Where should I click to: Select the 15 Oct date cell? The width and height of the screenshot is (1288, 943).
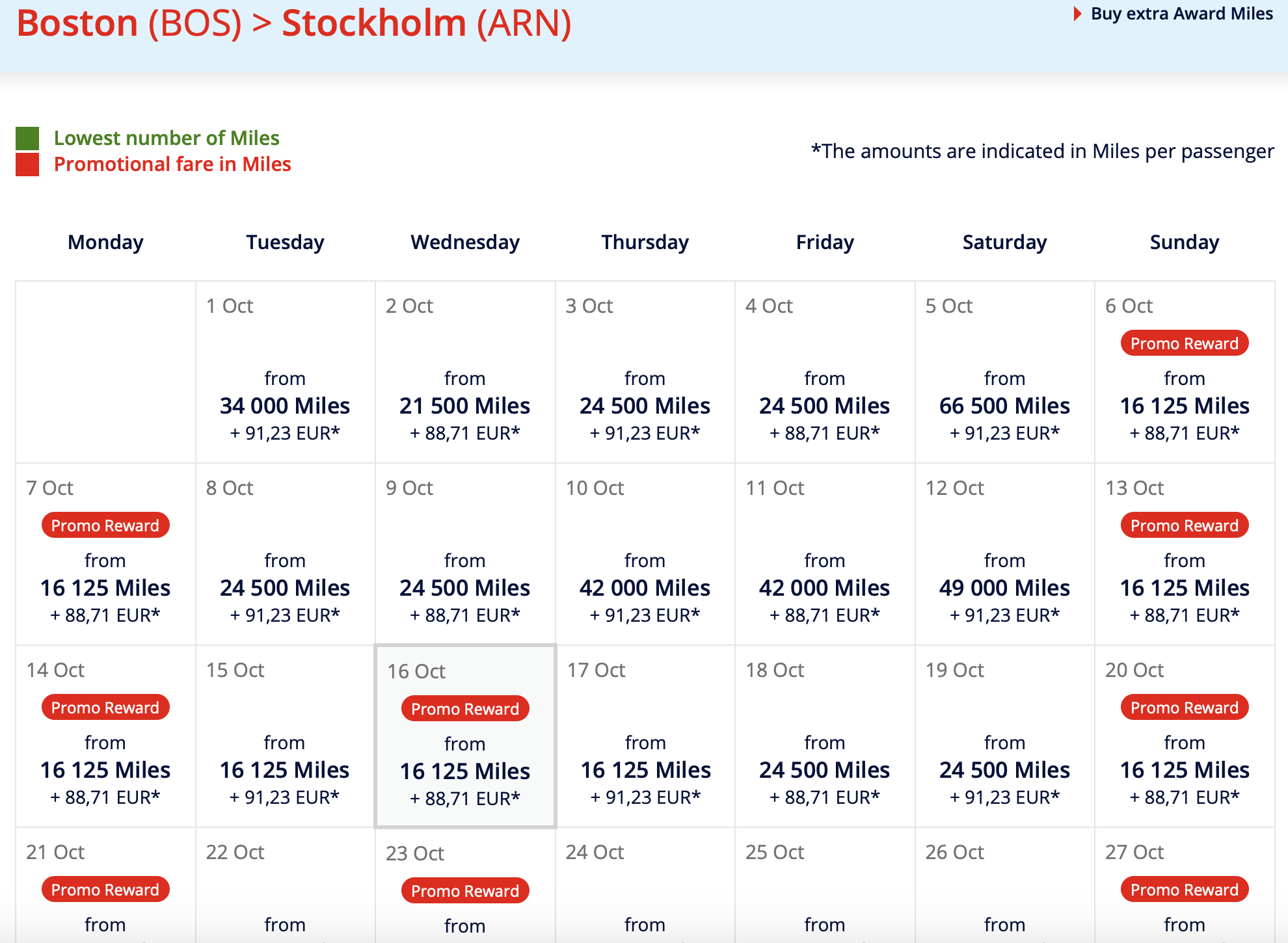[285, 736]
